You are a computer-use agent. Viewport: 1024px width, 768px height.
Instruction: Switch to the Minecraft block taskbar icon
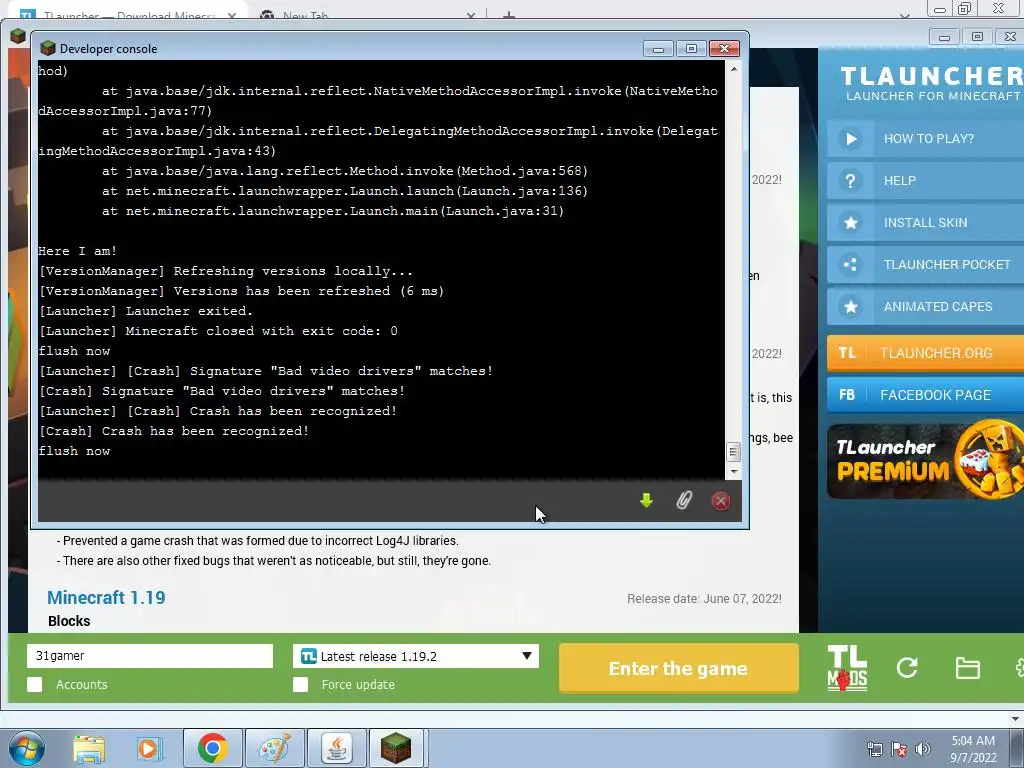point(396,748)
